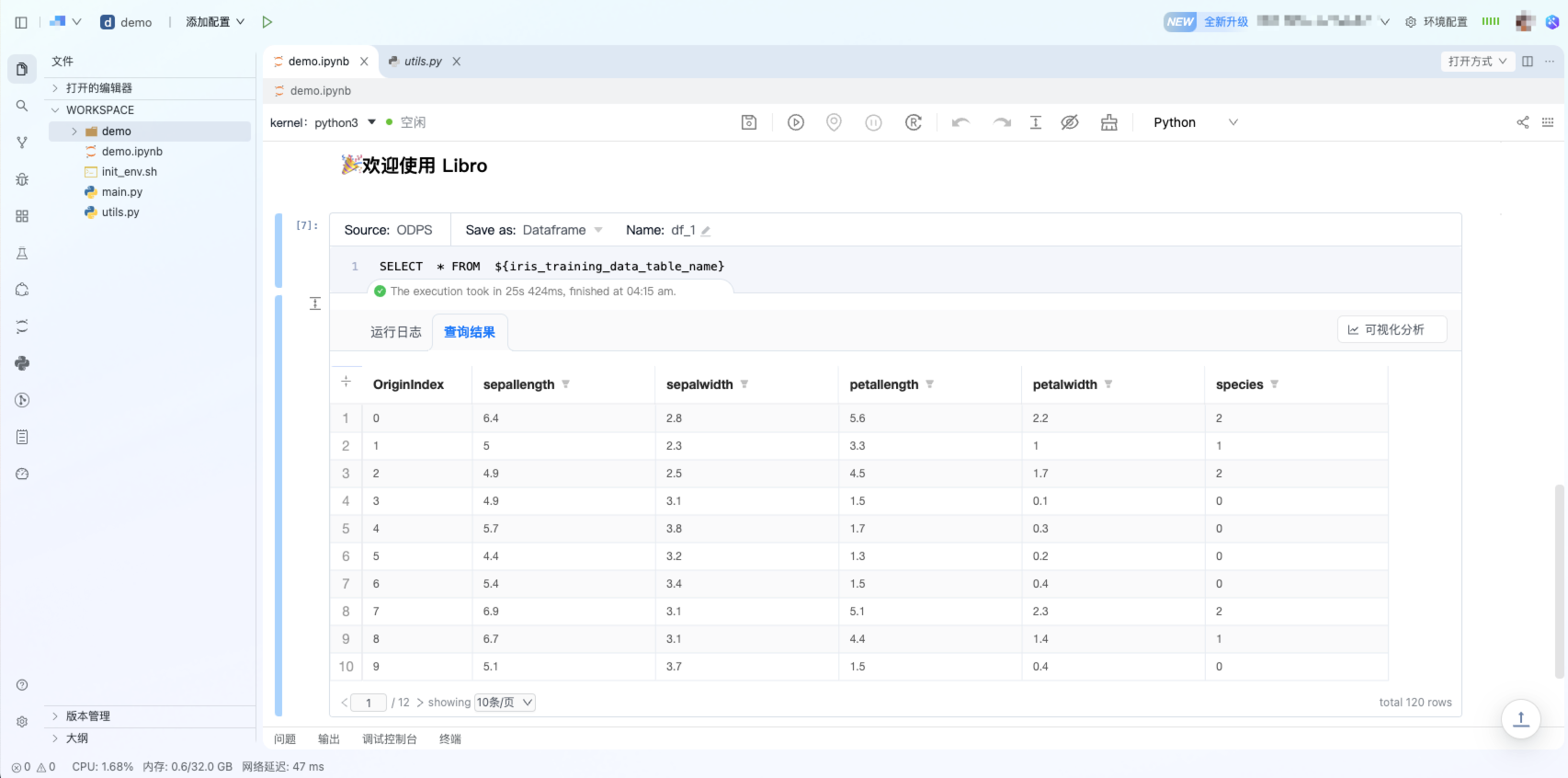
Task: Switch to the 运行日志 tab
Action: [x=395, y=332]
